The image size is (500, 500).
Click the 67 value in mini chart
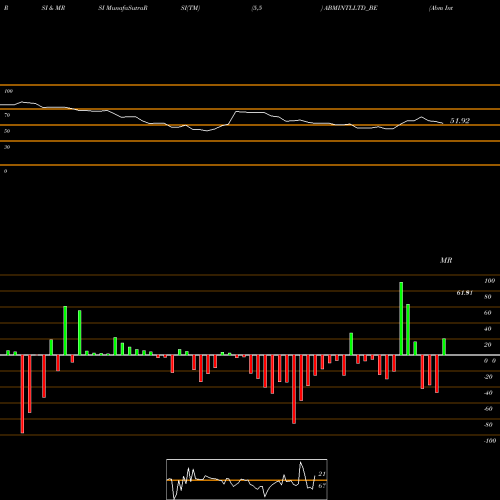(x=322, y=486)
